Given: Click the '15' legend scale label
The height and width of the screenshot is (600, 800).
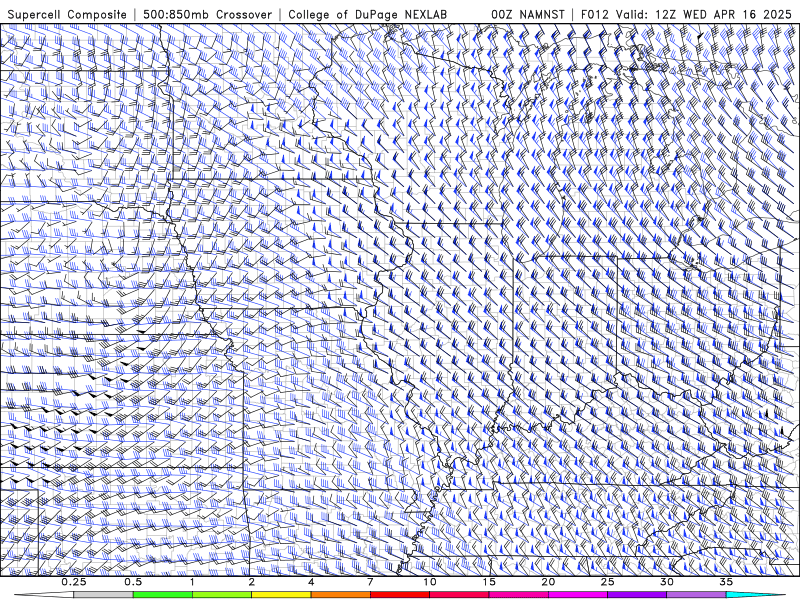Looking at the screenshot, I should 489,582.
